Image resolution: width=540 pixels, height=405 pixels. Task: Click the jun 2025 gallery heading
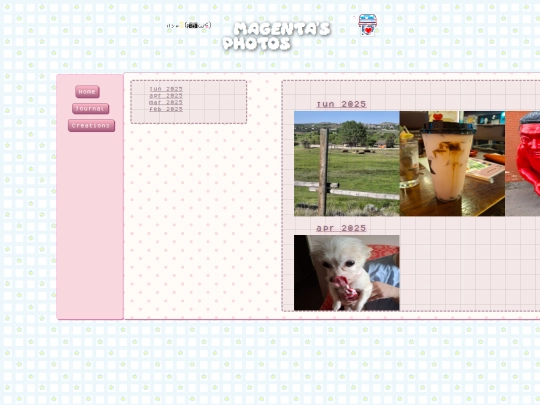tap(341, 104)
